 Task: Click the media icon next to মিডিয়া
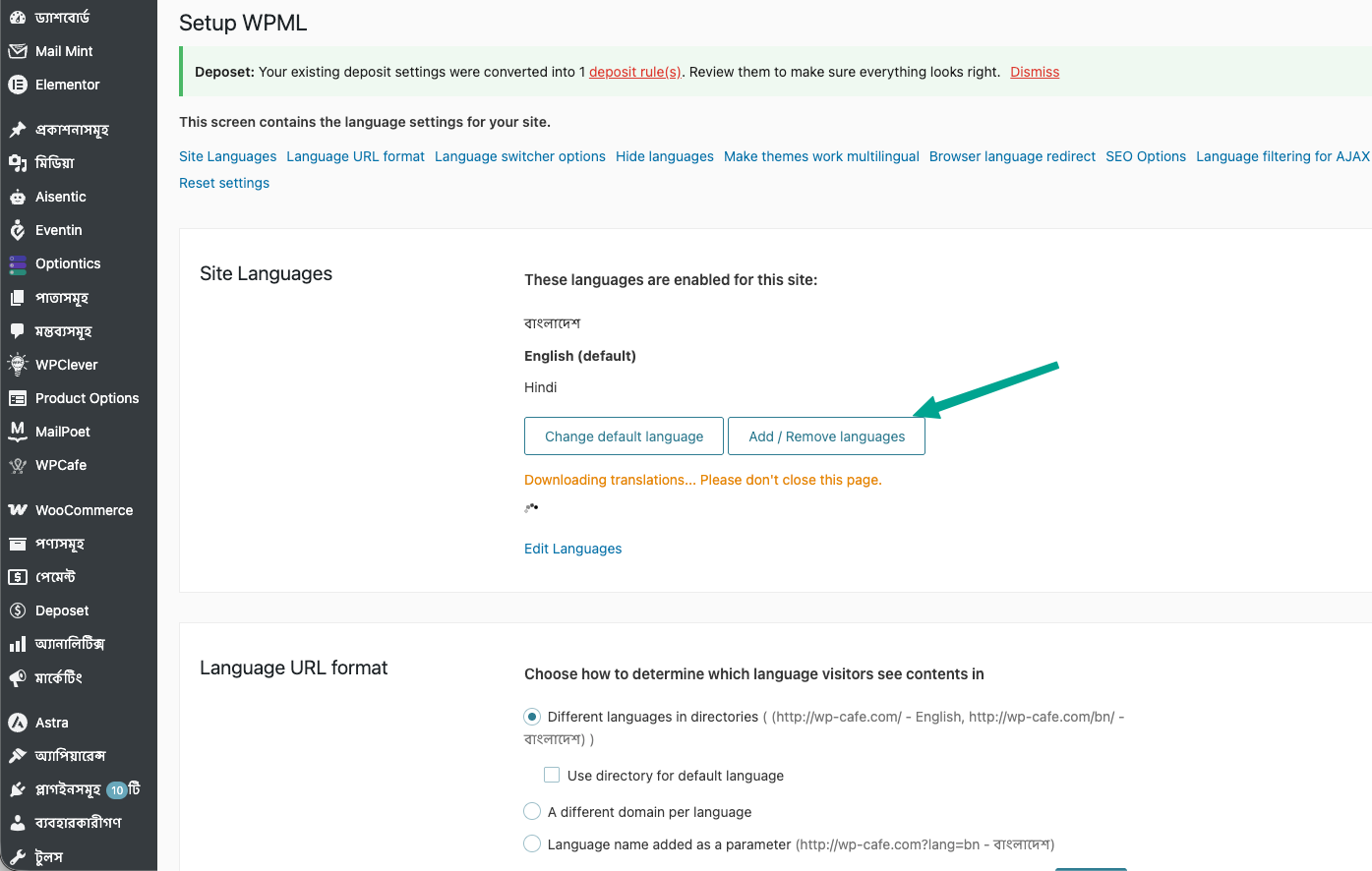(18, 163)
